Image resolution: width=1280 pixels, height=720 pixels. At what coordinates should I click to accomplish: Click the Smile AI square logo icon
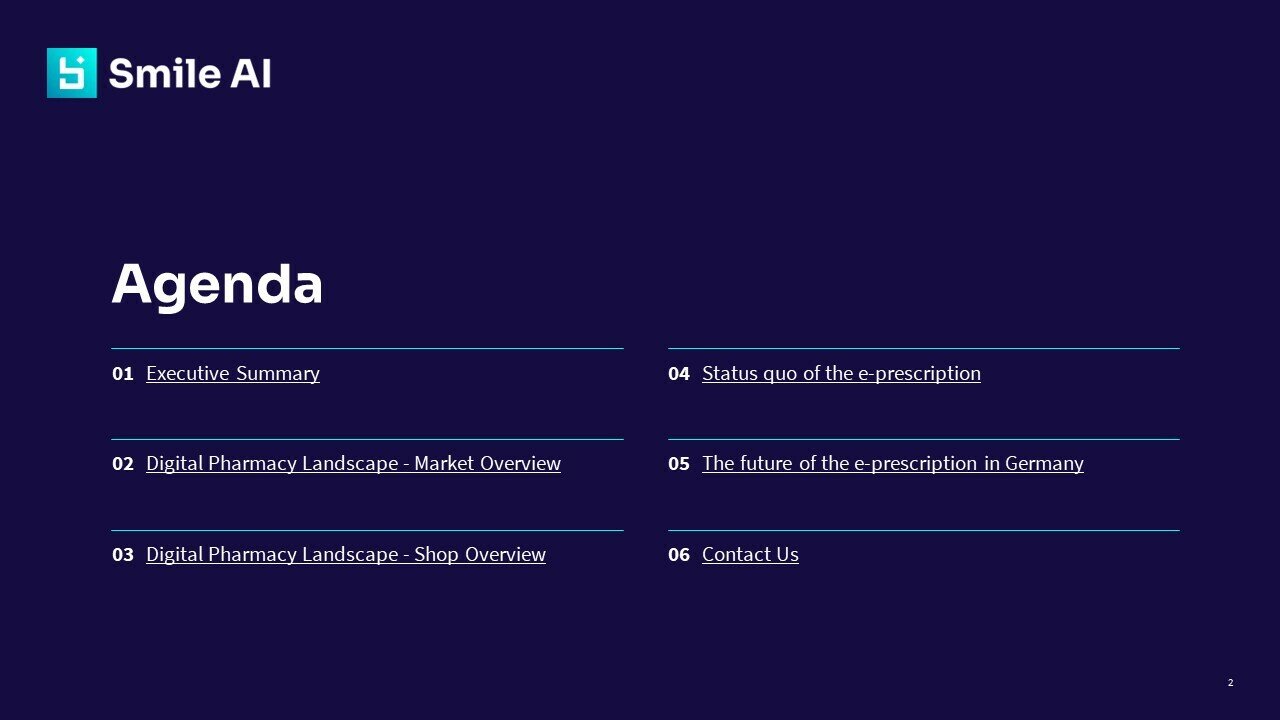[72, 73]
